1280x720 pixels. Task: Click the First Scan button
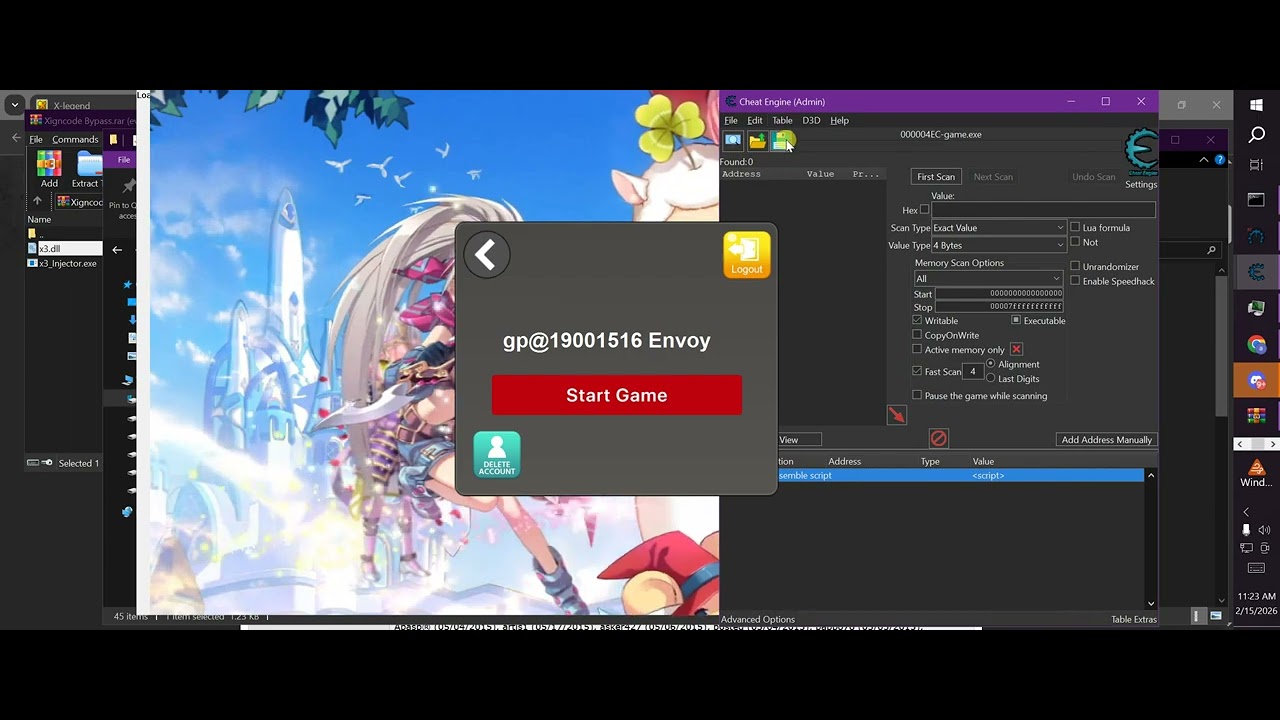coord(936,177)
